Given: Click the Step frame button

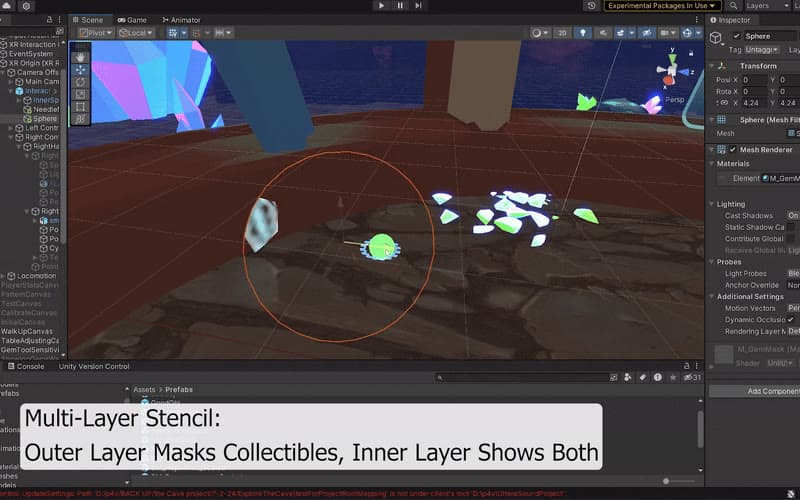Looking at the screenshot, I should [x=418, y=6].
